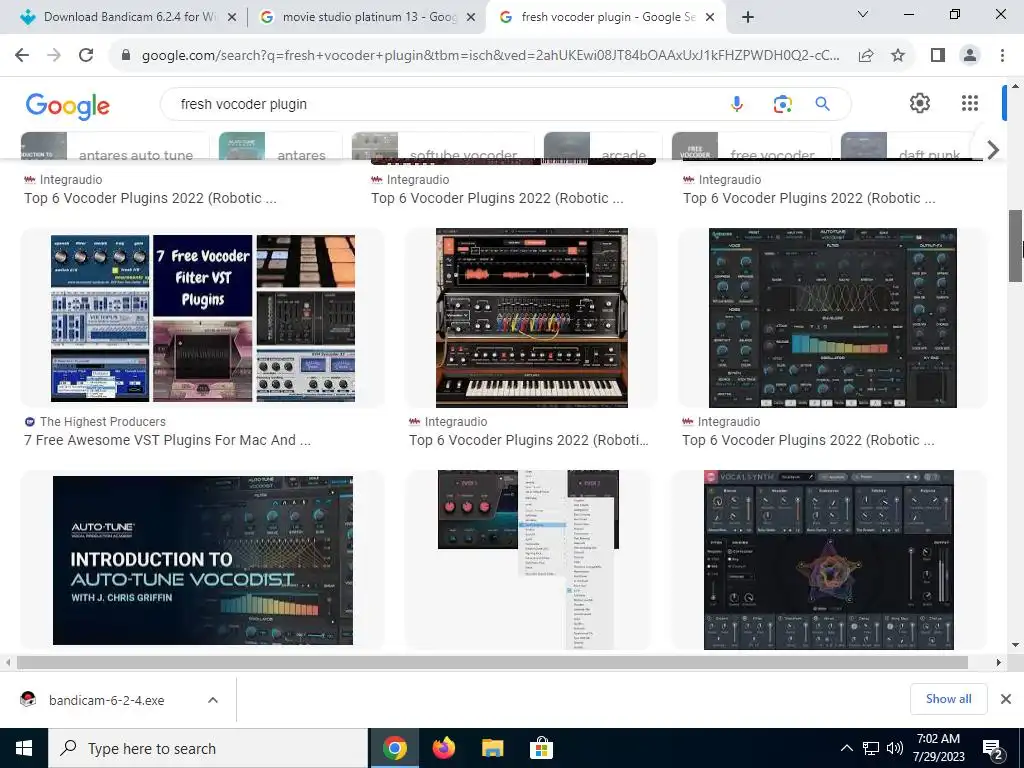The height and width of the screenshot is (768, 1024).
Task: Click the Google logo
Action: coord(68,105)
